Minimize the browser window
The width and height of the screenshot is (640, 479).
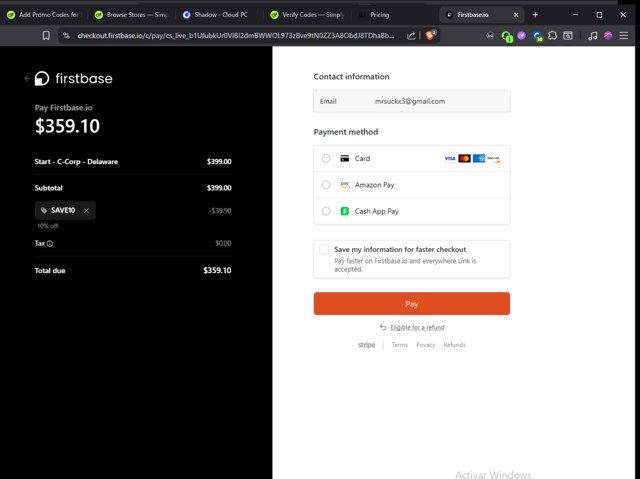click(x=576, y=15)
